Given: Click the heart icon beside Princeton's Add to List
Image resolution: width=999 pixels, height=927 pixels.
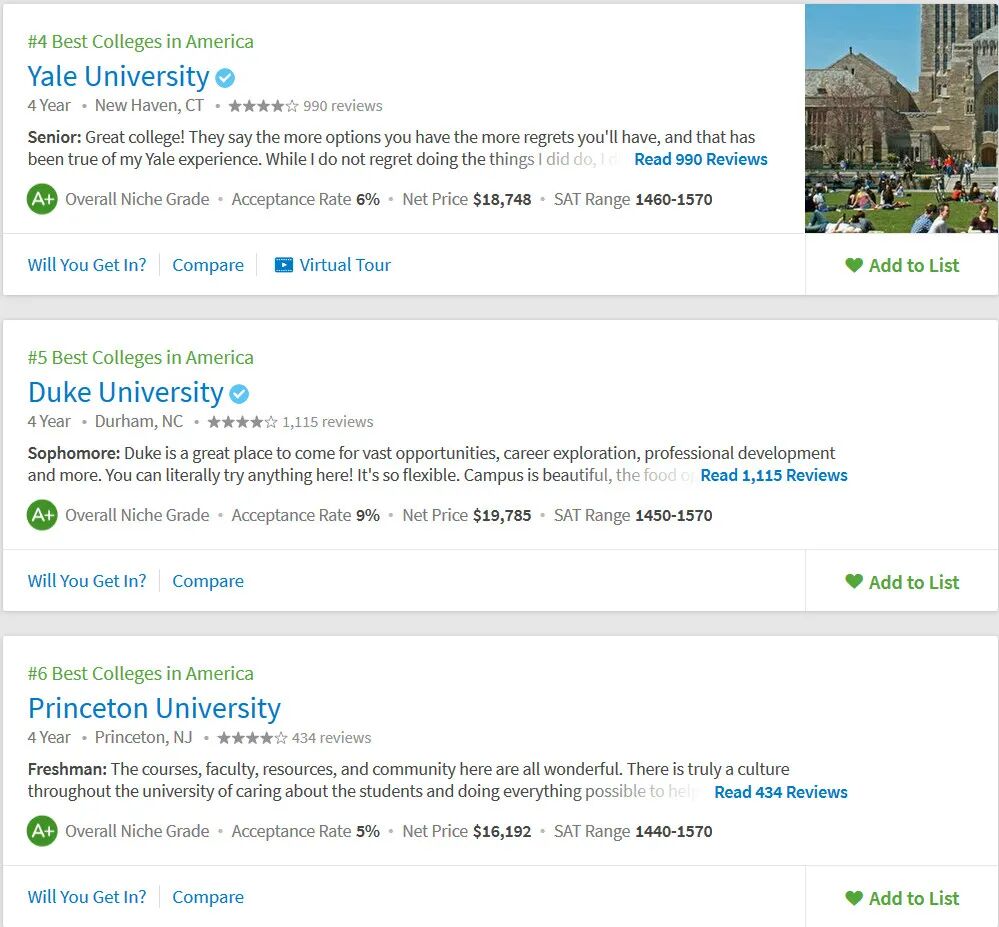Looking at the screenshot, I should [854, 898].
